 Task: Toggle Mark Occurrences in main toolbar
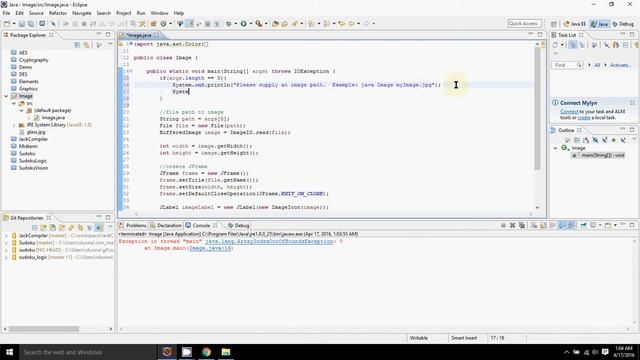click(189, 24)
